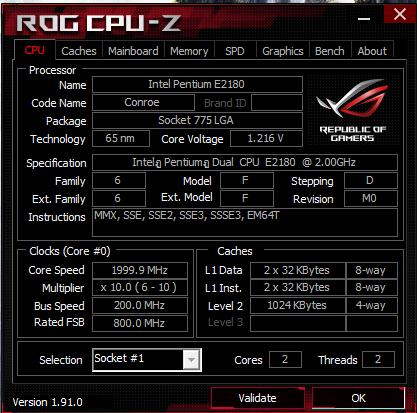
Task: Click the Republic of Gamers logo
Action: click(353, 110)
